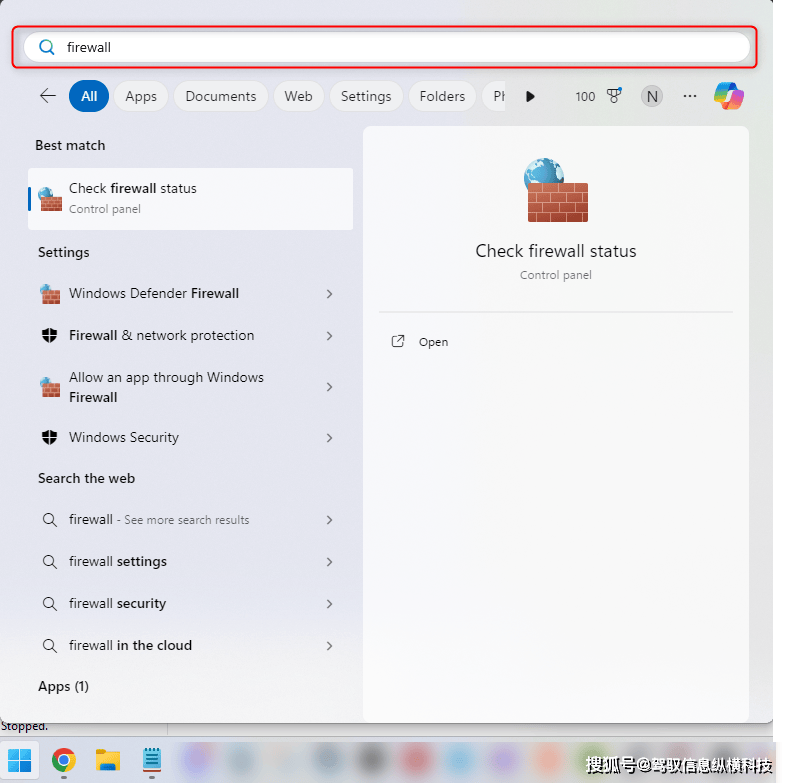Click Check firewall status preview title
Viewport: 787px width, 783px height.
coord(556,250)
